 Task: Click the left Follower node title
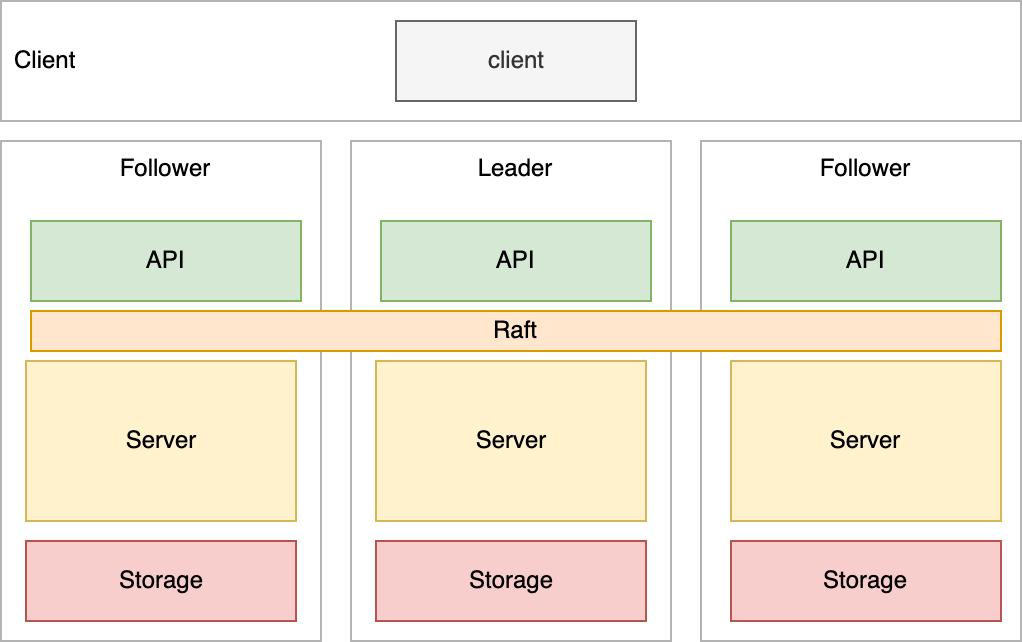165,168
